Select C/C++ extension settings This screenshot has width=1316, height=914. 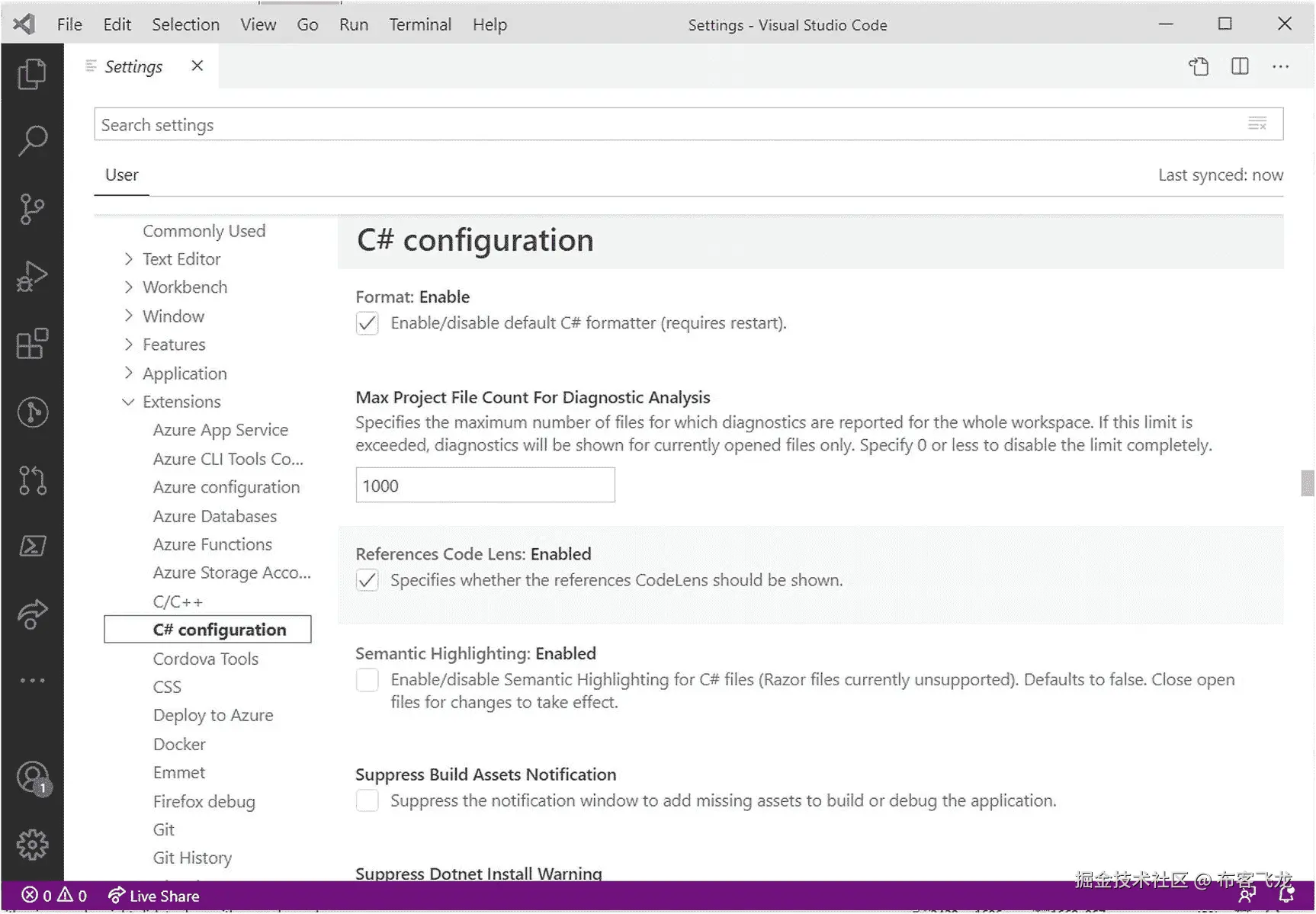tap(178, 601)
